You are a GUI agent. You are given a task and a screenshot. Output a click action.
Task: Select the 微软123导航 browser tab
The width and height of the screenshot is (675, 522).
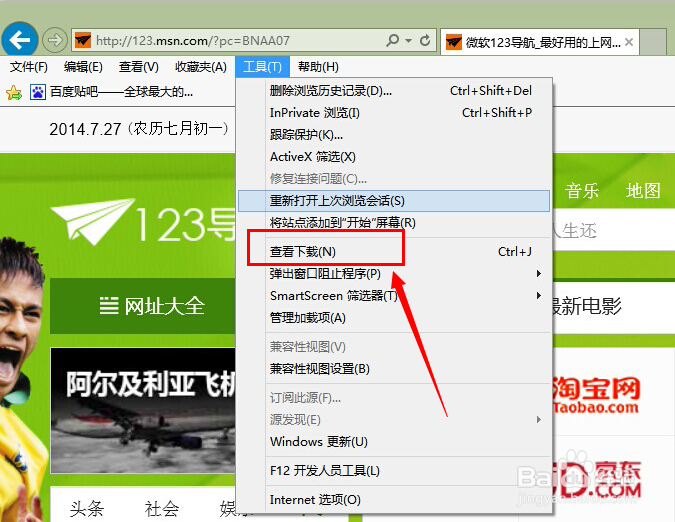point(539,42)
